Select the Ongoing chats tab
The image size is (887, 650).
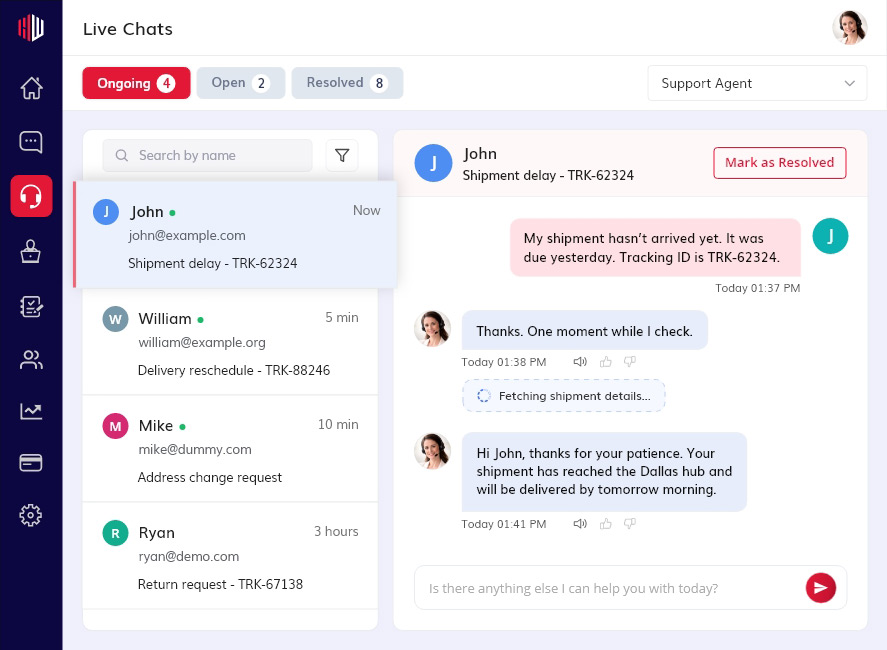[x=136, y=83]
